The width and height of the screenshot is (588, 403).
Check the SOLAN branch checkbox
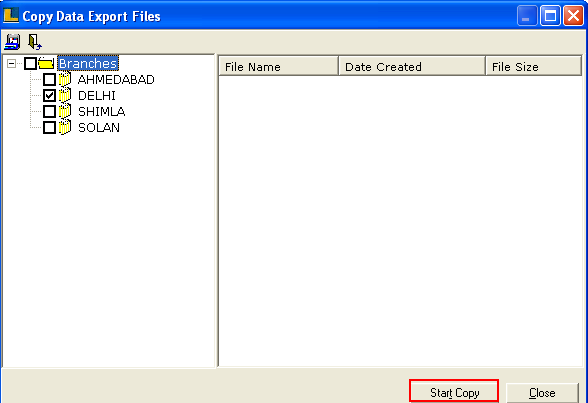point(49,127)
